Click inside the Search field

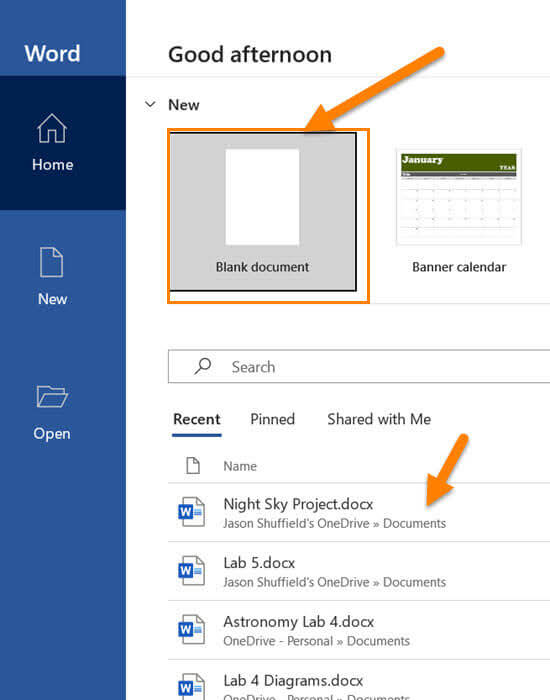(x=359, y=367)
